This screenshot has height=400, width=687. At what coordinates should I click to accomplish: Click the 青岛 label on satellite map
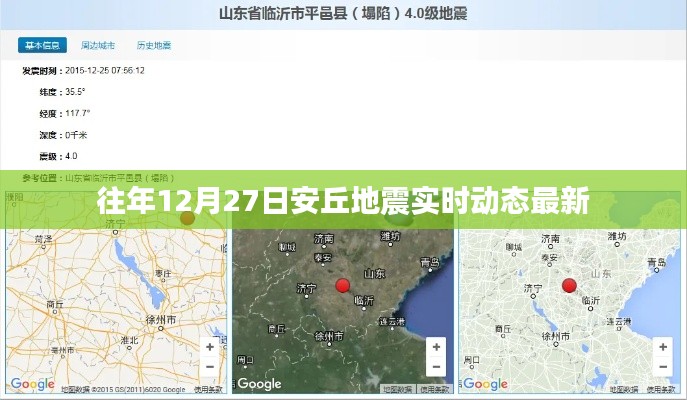click(x=431, y=263)
